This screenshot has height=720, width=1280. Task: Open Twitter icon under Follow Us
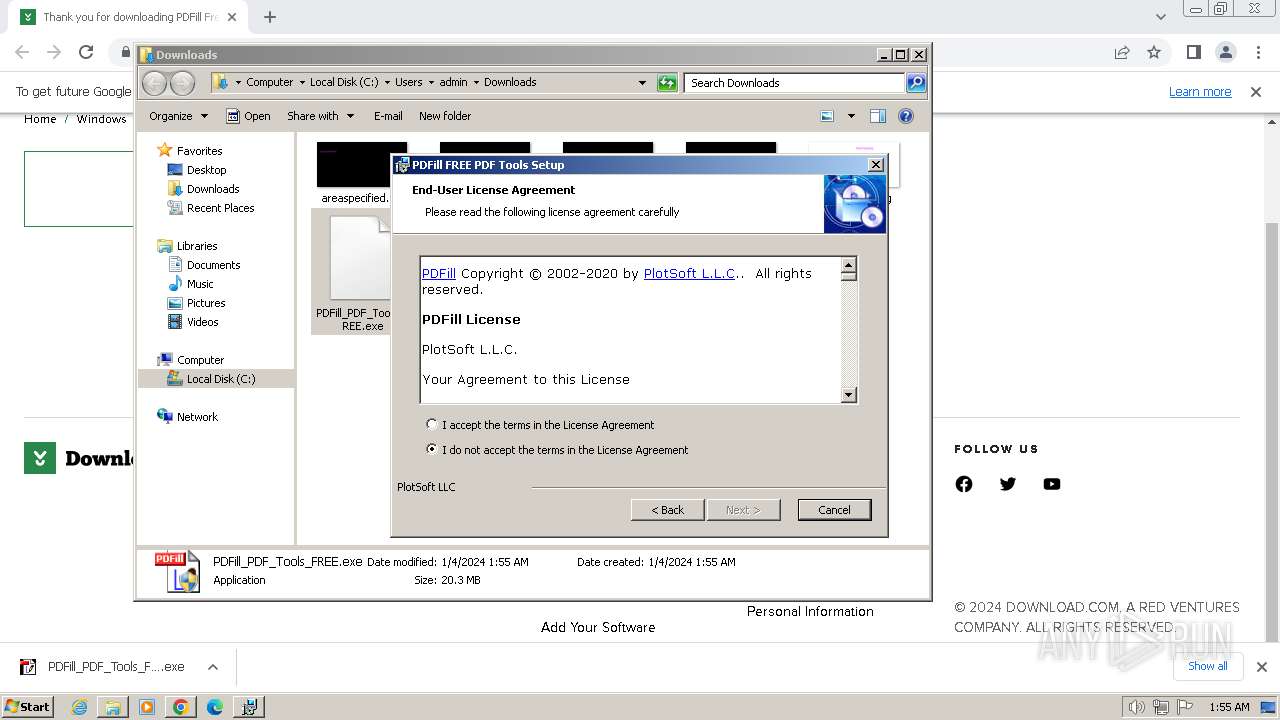pos(1008,484)
